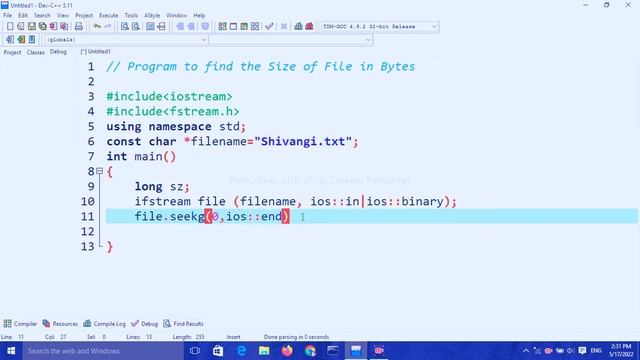The height and width of the screenshot is (360, 640).
Task: Open Replace using second magnifier icon
Action: (x=136, y=27)
